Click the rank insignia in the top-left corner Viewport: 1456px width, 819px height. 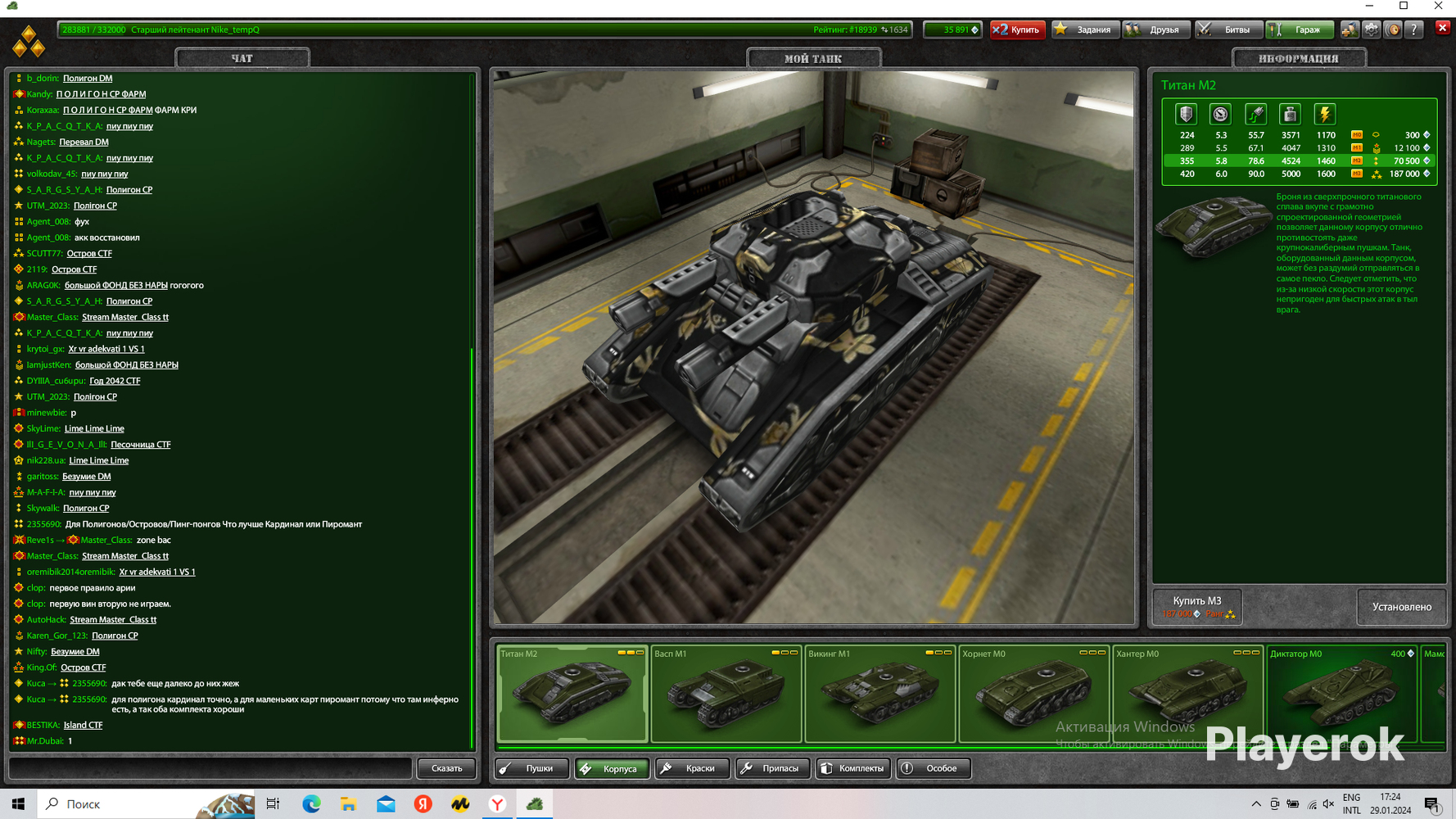click(29, 41)
